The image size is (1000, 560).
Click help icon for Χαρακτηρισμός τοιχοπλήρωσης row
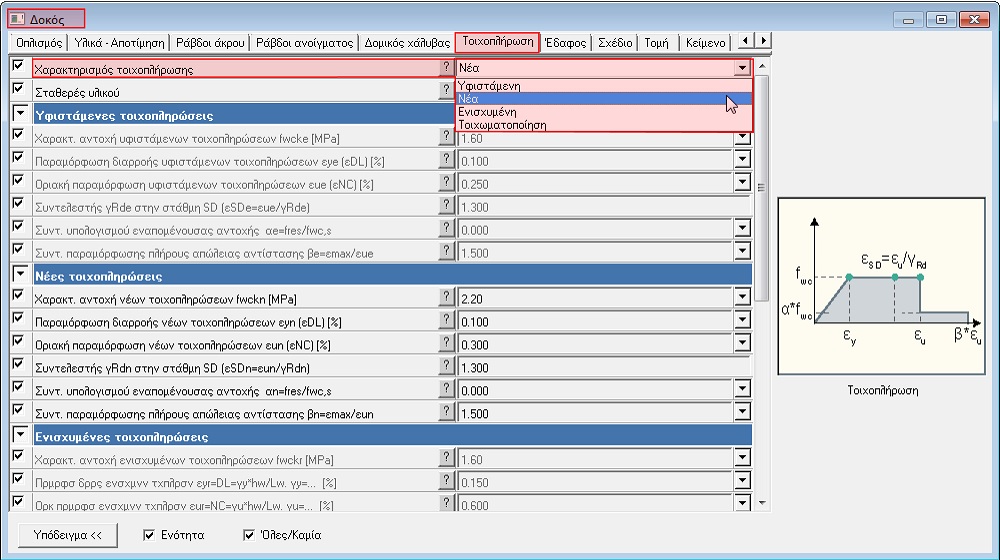[x=446, y=68]
